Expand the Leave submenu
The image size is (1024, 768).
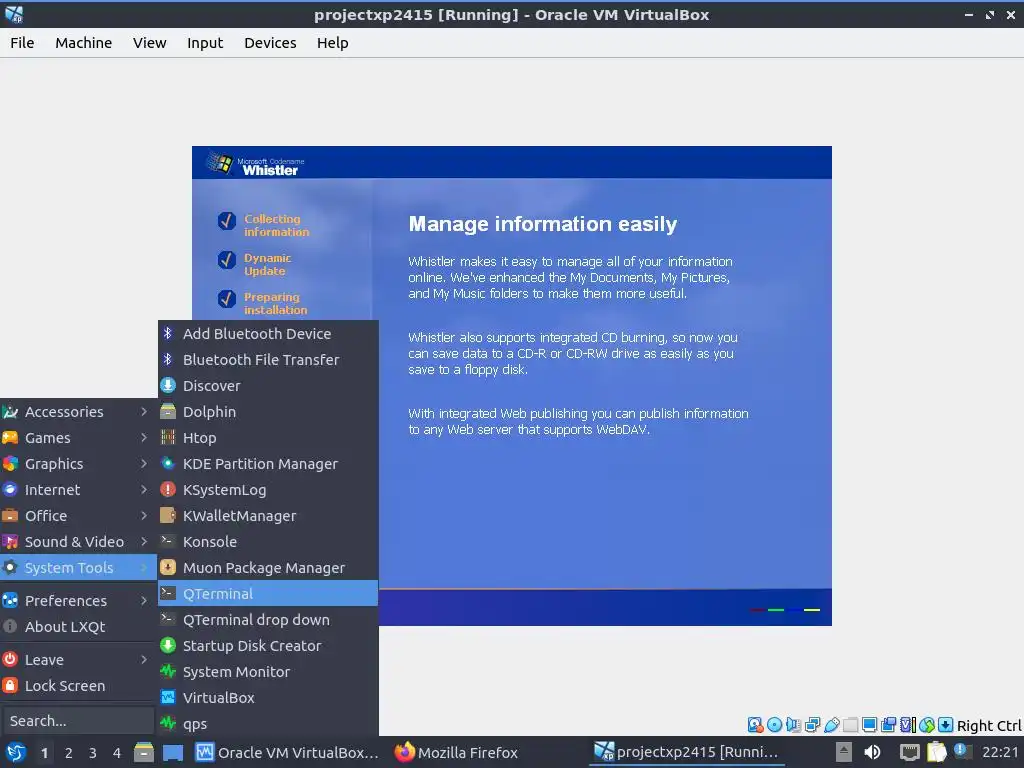click(x=78, y=660)
